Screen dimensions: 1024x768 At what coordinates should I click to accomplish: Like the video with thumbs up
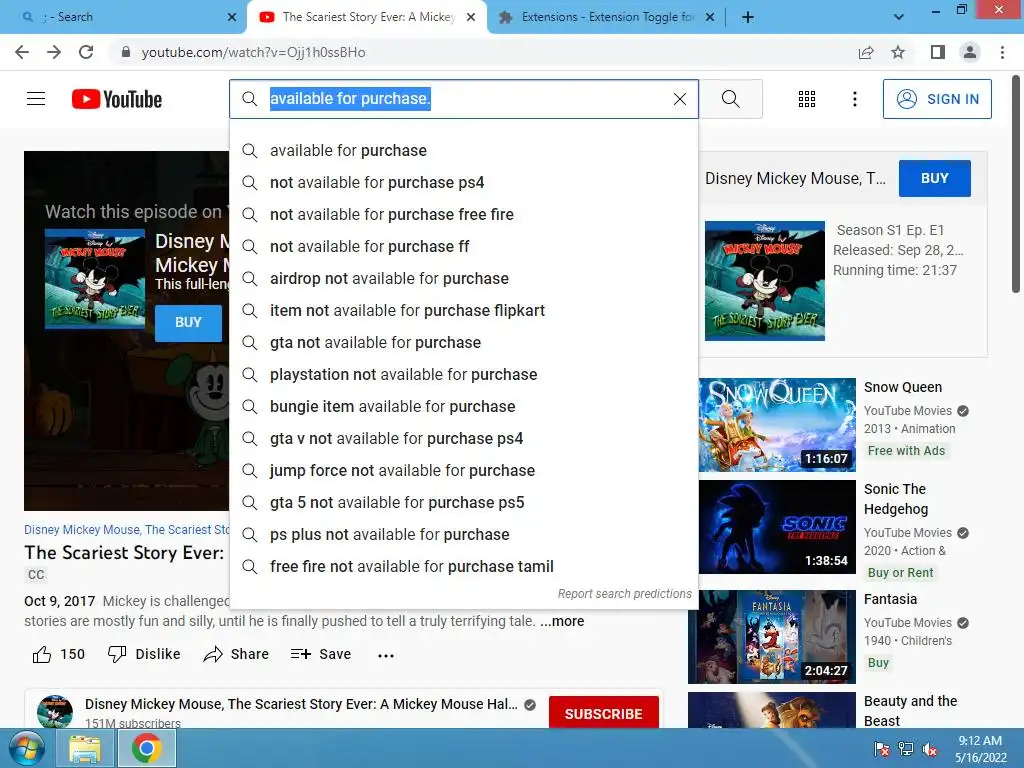(58, 654)
